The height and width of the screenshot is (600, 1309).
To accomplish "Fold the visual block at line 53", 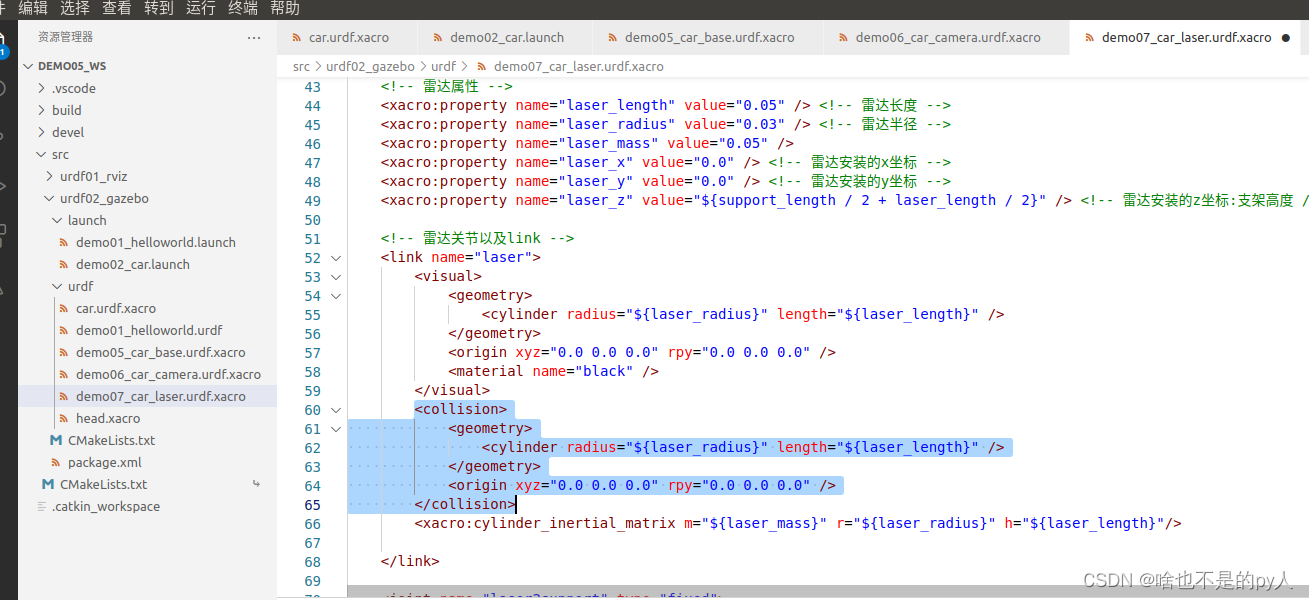I will click(x=336, y=276).
